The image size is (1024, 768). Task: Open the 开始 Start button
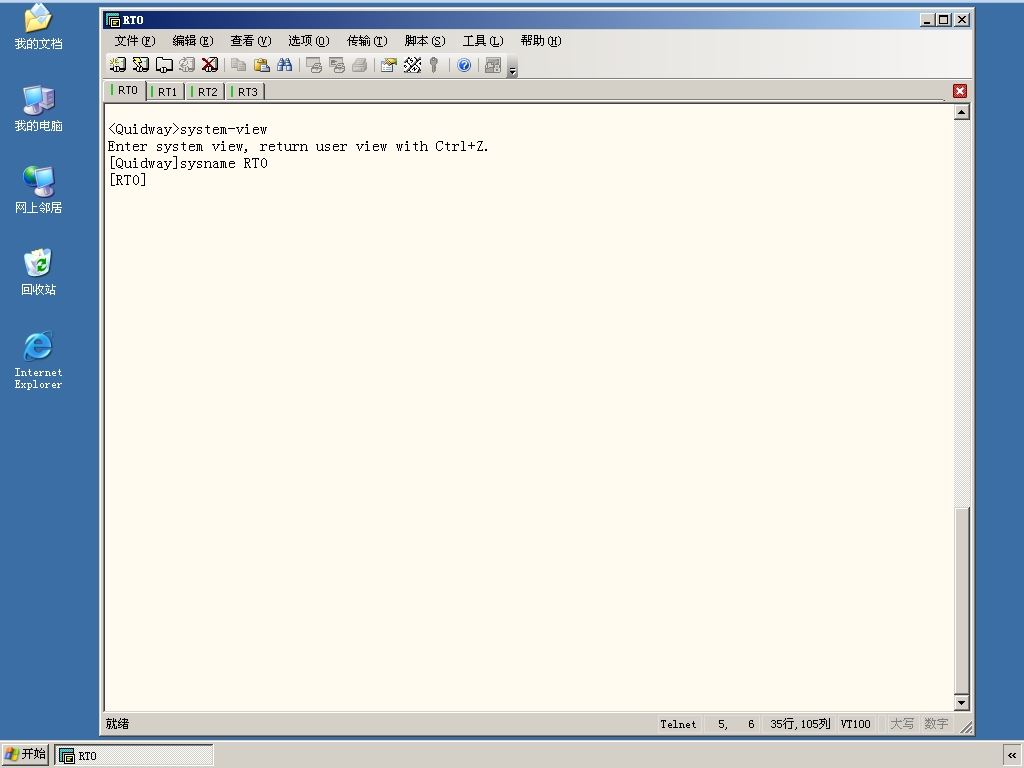pos(25,754)
